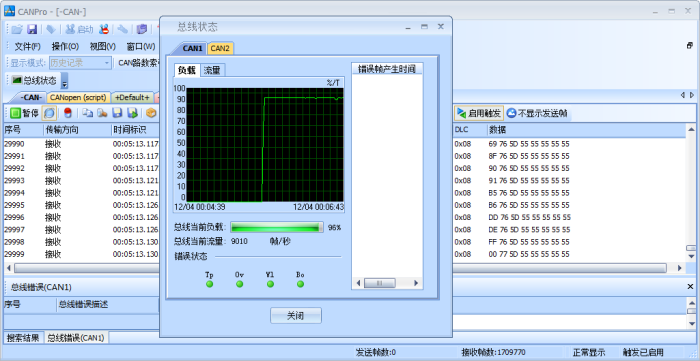The height and width of the screenshot is (361, 700).
Task: Click the orange package box icon
Action: click(151, 113)
